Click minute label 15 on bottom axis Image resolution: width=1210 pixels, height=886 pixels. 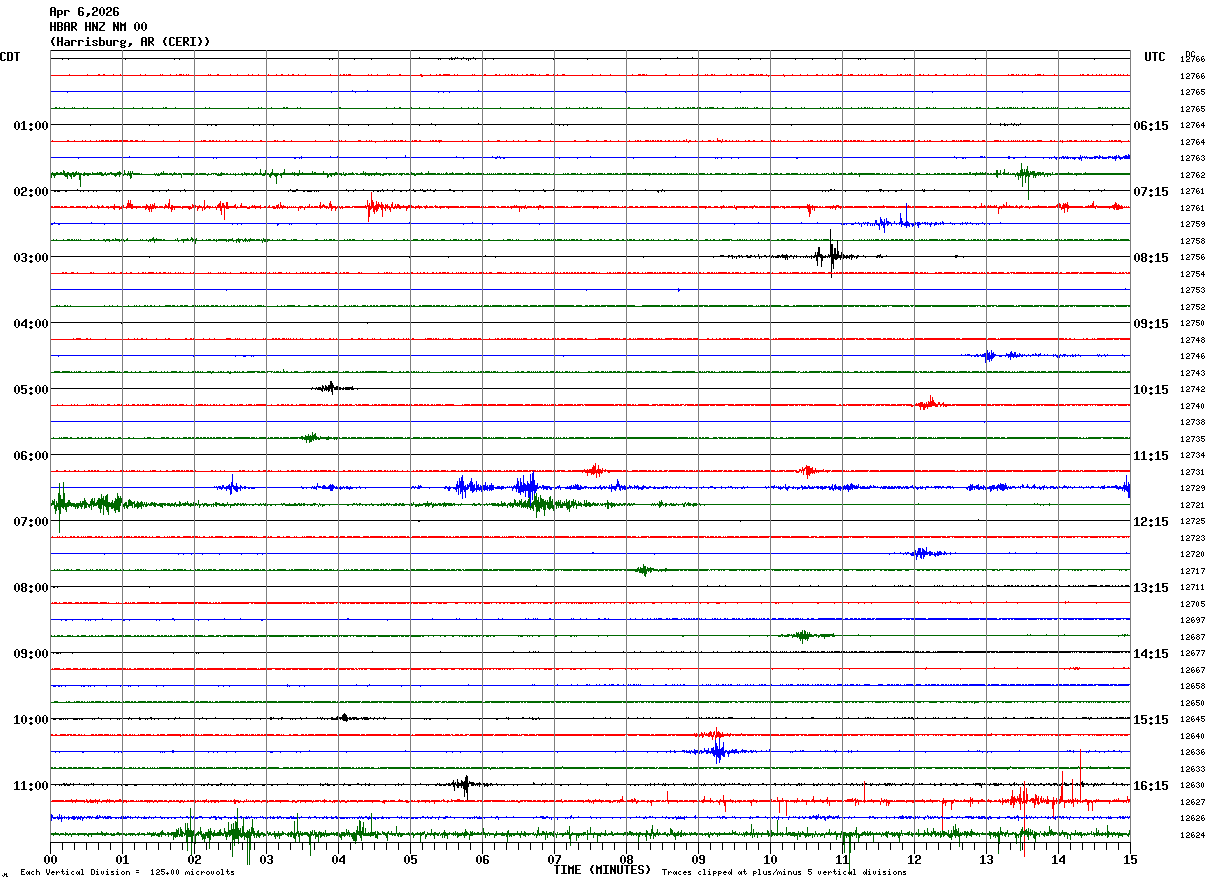pos(1129,859)
